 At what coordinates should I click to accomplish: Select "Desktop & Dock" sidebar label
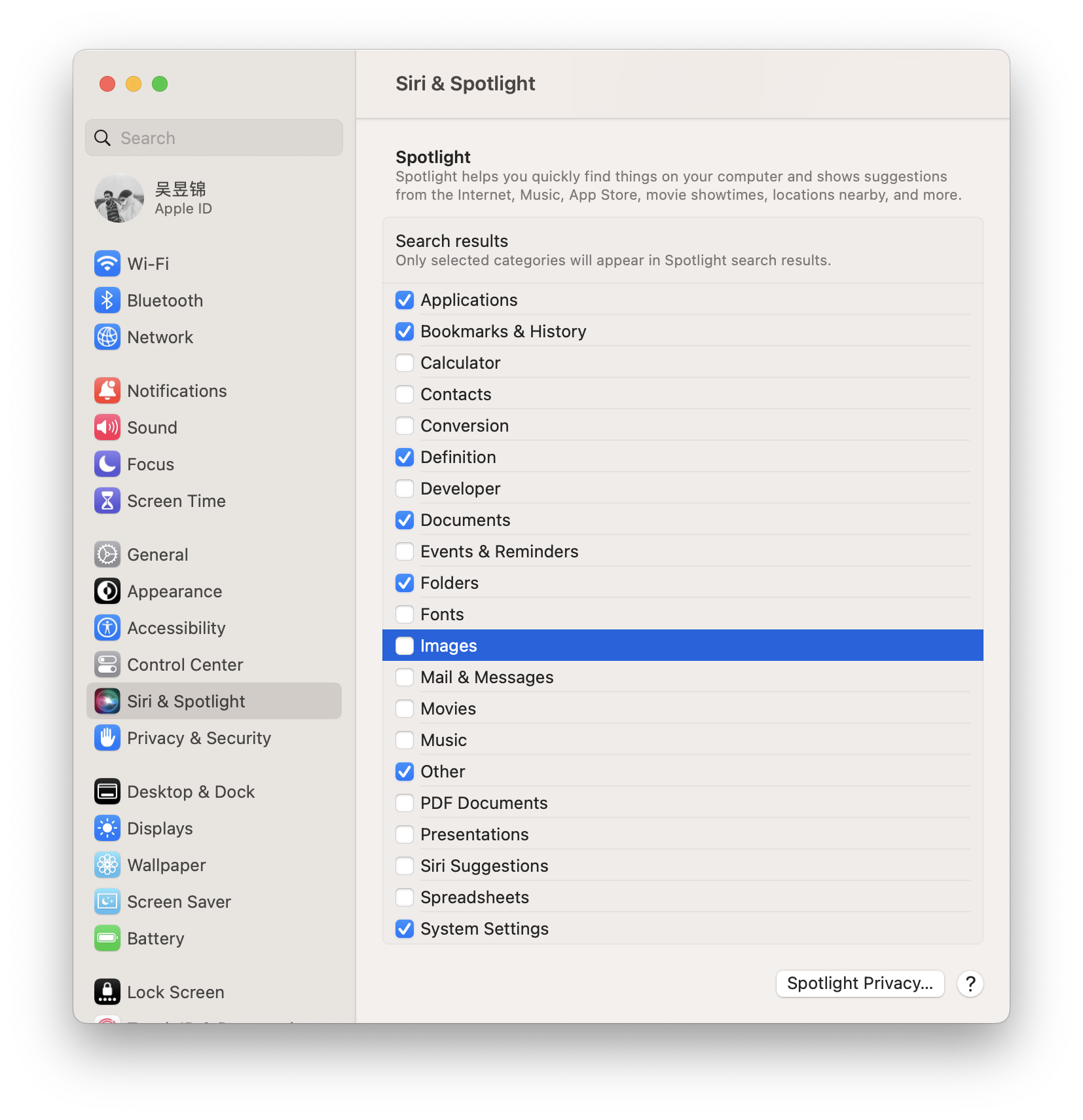point(191,792)
